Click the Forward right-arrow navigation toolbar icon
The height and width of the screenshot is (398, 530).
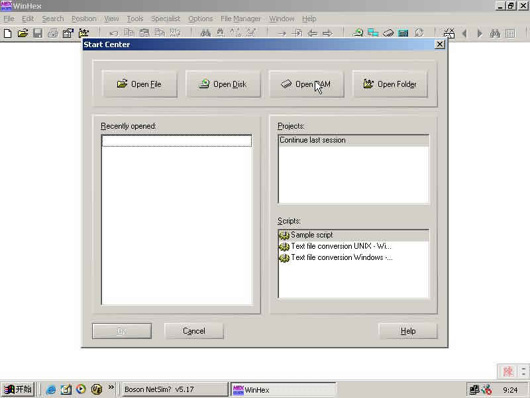[328, 33]
